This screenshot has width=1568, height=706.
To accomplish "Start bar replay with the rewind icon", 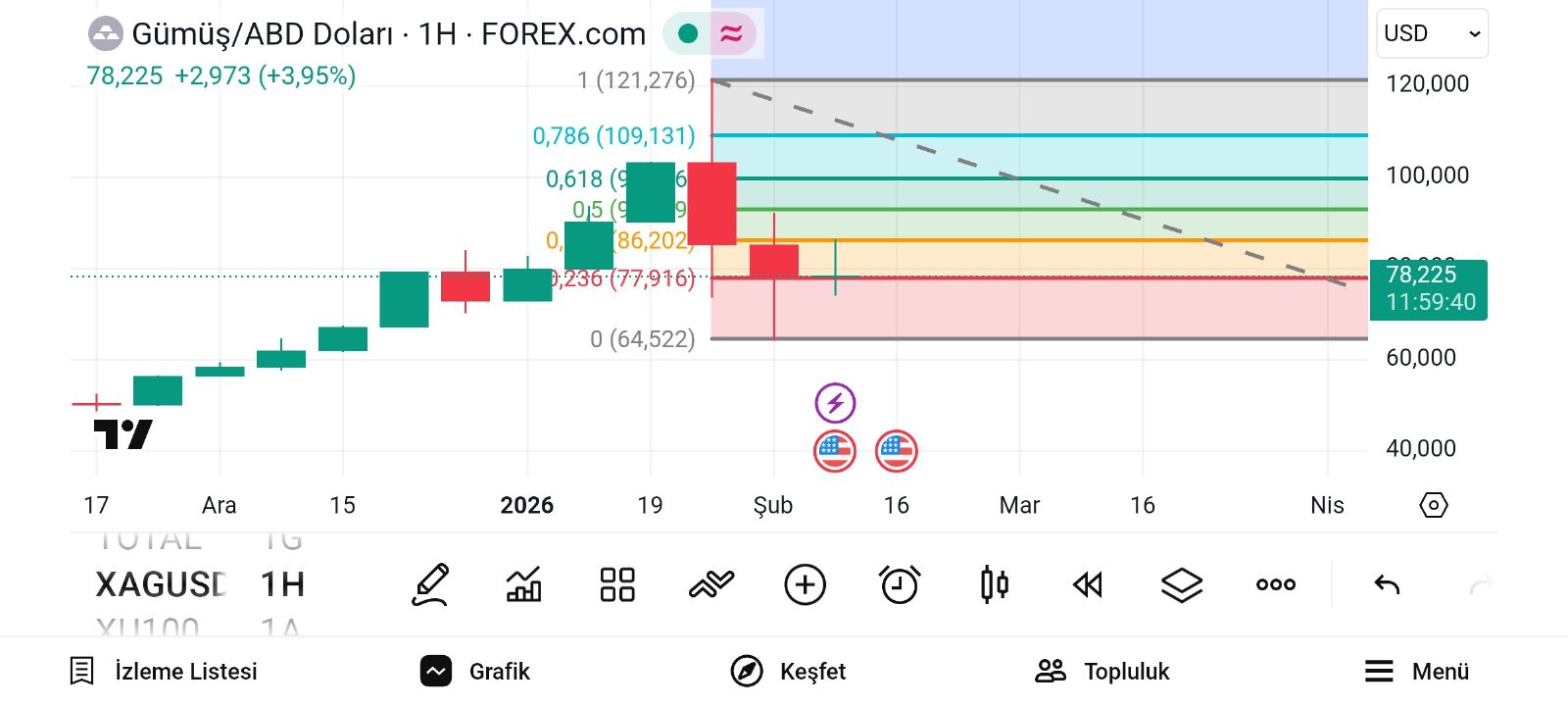I will click(x=1088, y=584).
